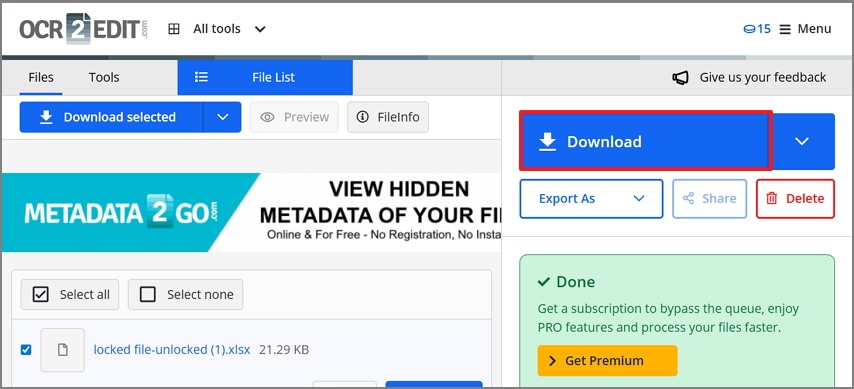Screen dimensions: 854x389
Task: Click the feedback megaphone icon
Action: (680, 78)
